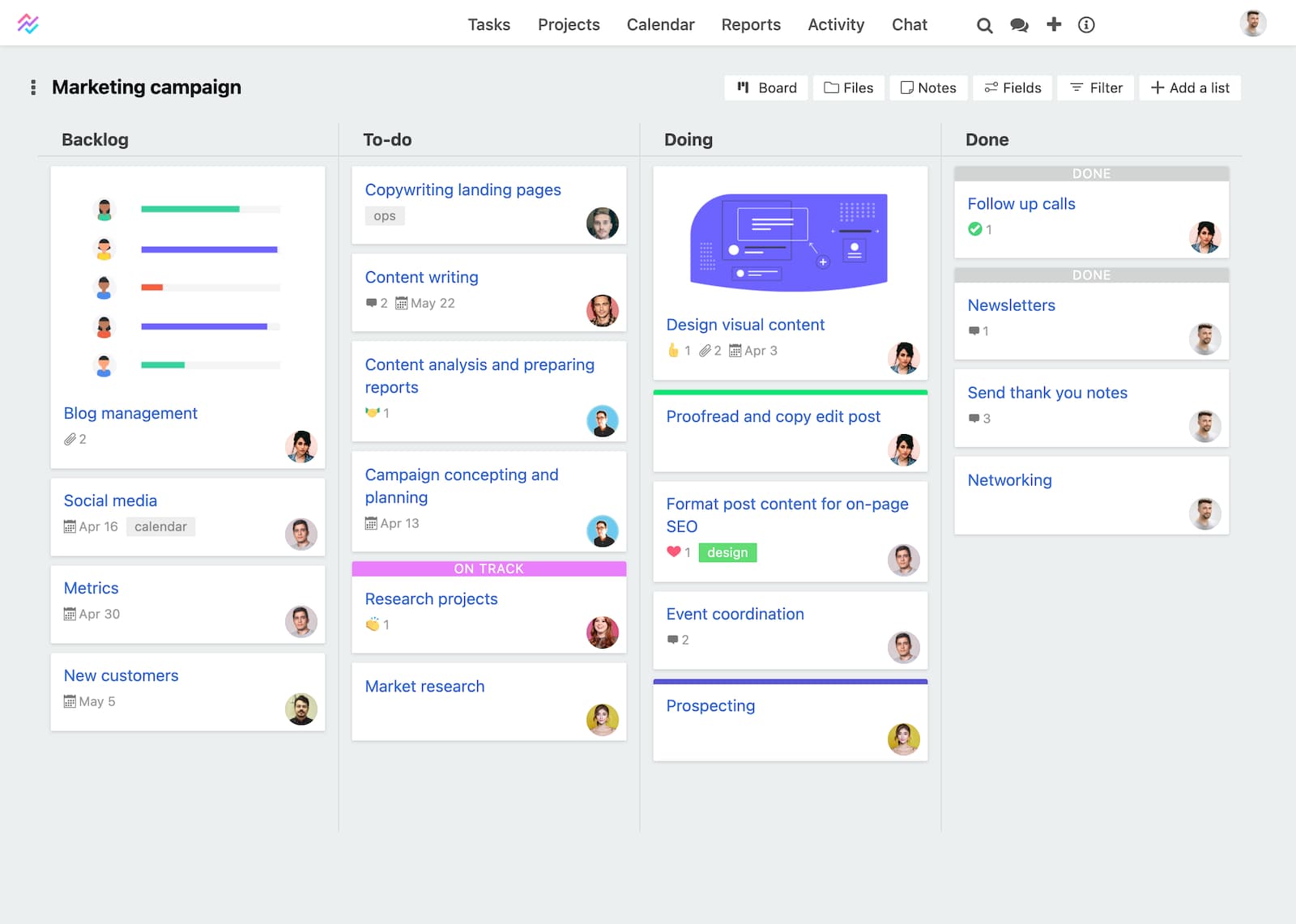This screenshot has height=924, width=1296.
Task: Open the Reports menu item
Action: click(x=751, y=25)
